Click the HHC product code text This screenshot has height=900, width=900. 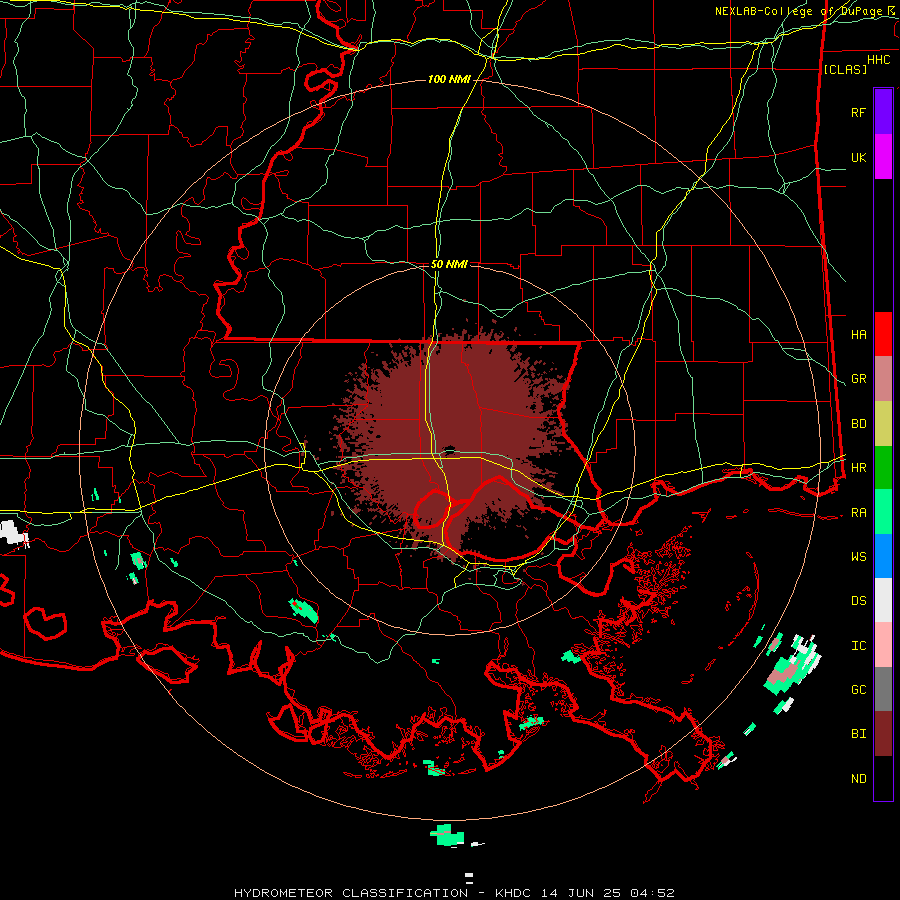[878, 60]
